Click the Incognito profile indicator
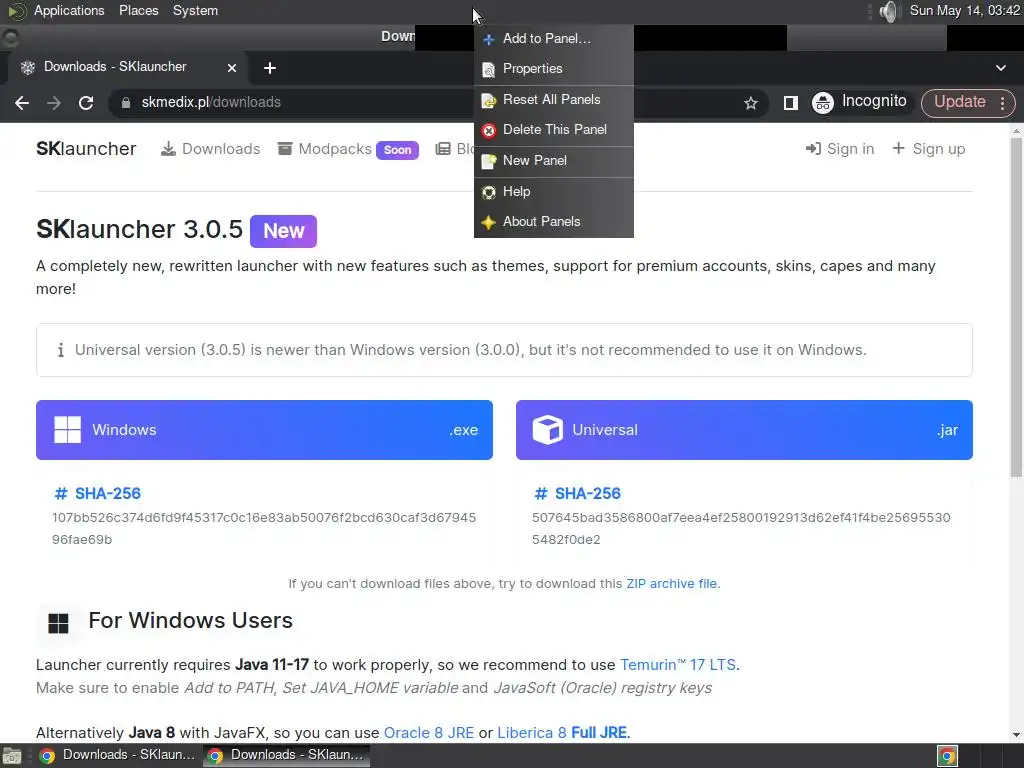This screenshot has width=1024, height=768. 859,102
